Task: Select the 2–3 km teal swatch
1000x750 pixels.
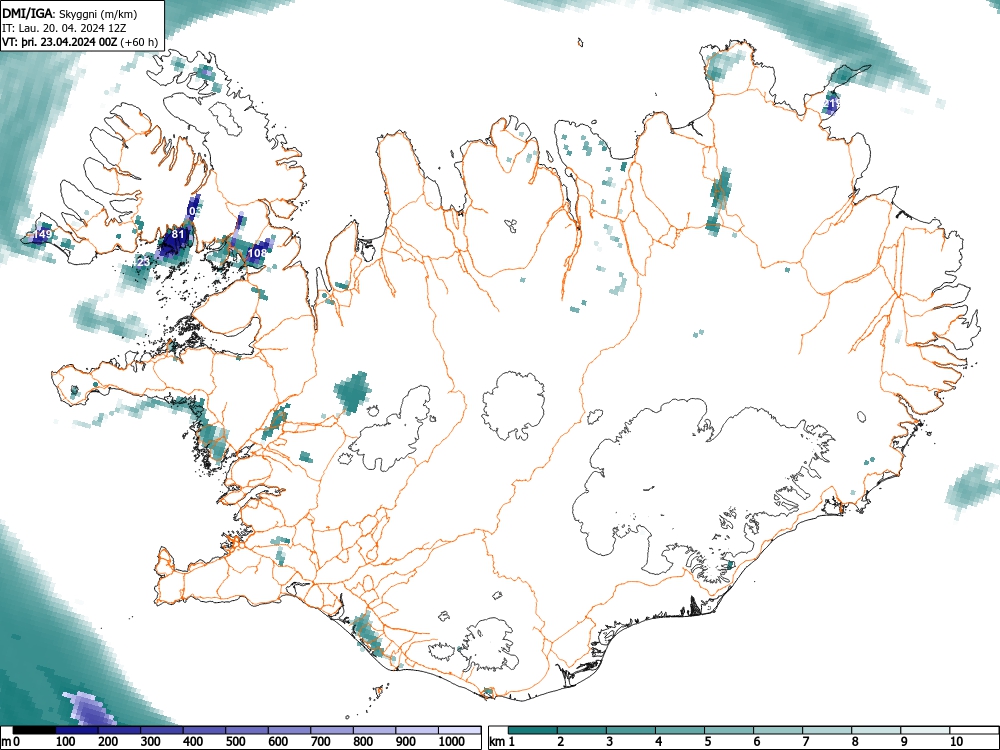Action: tap(582, 730)
